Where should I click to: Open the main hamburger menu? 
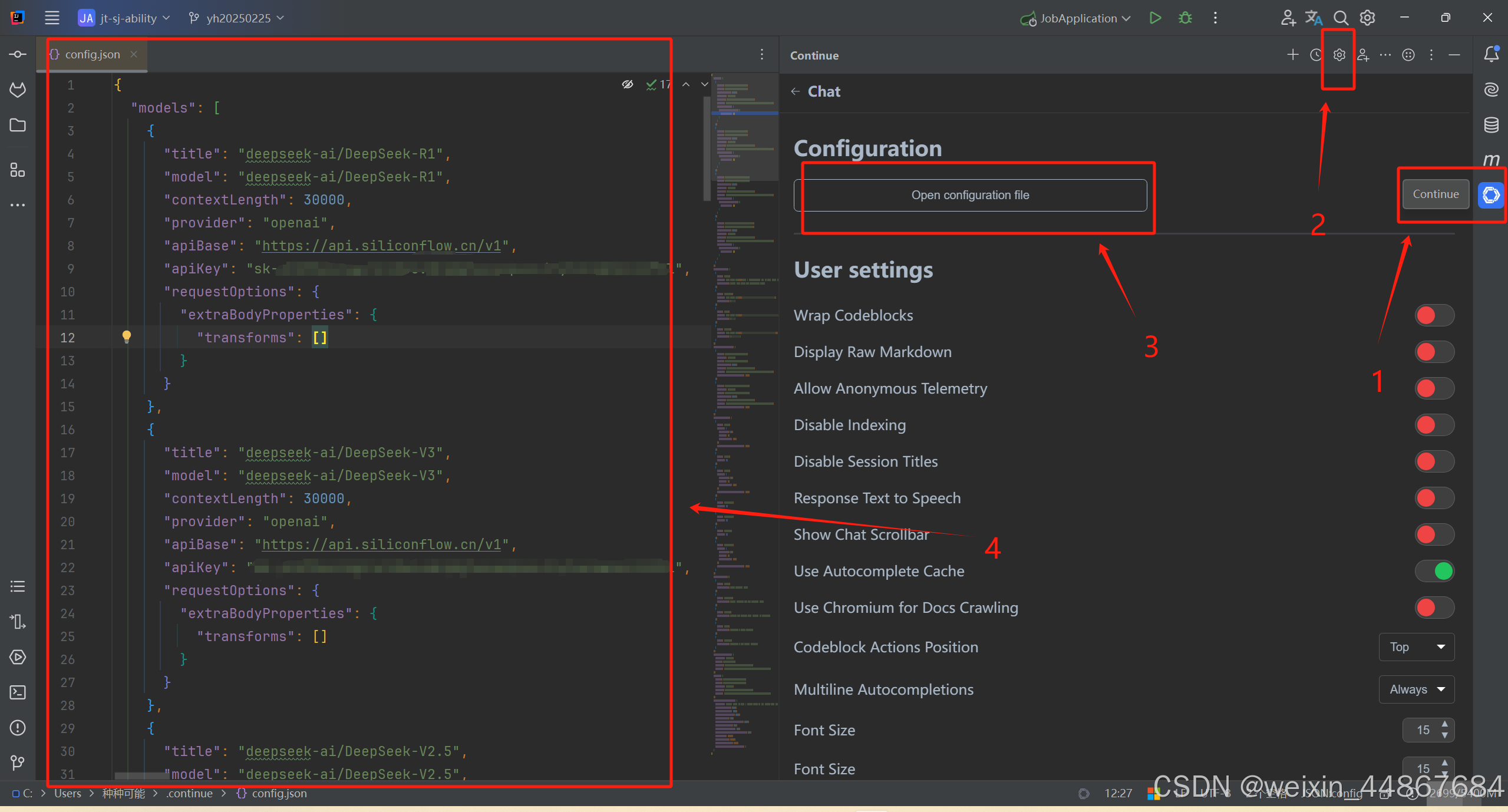tap(52, 18)
